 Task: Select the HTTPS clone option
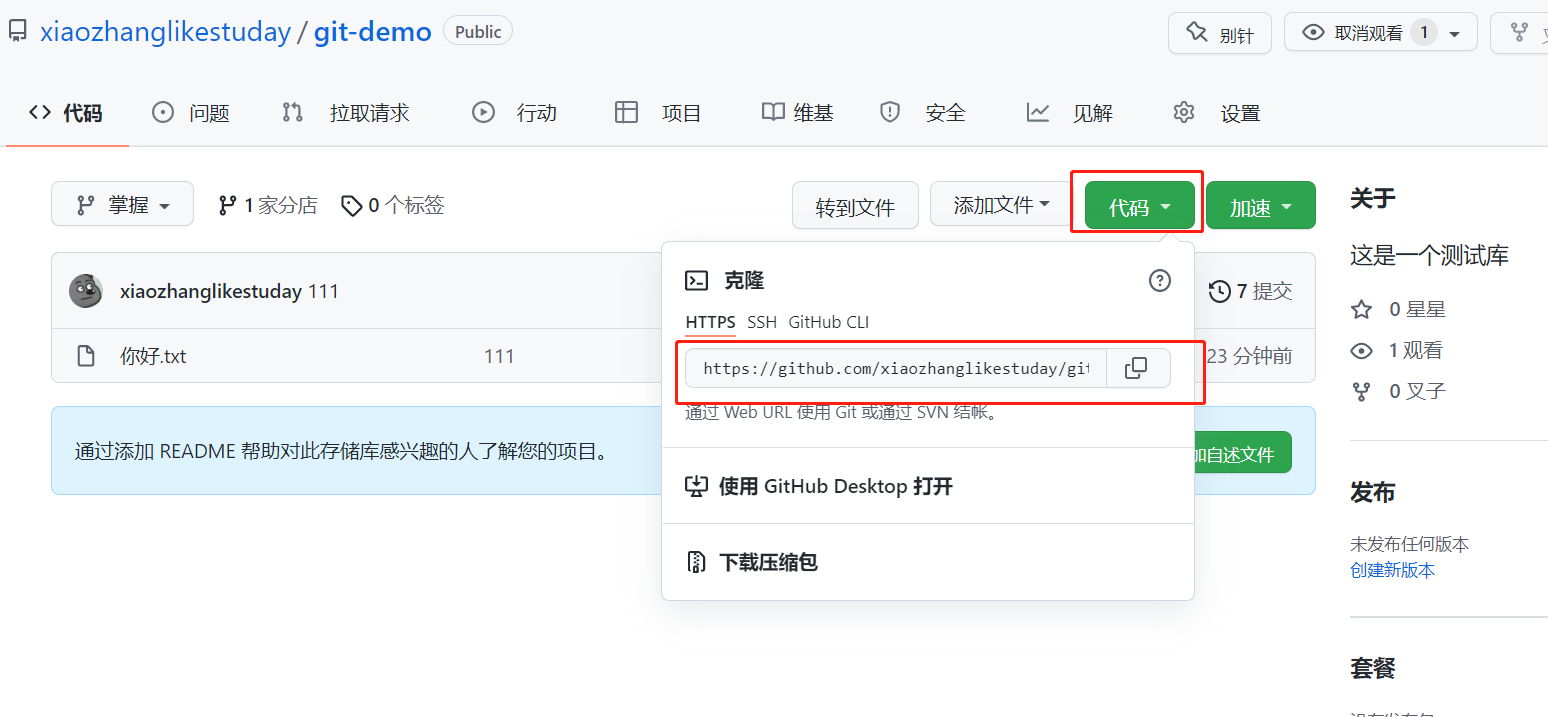click(x=710, y=322)
